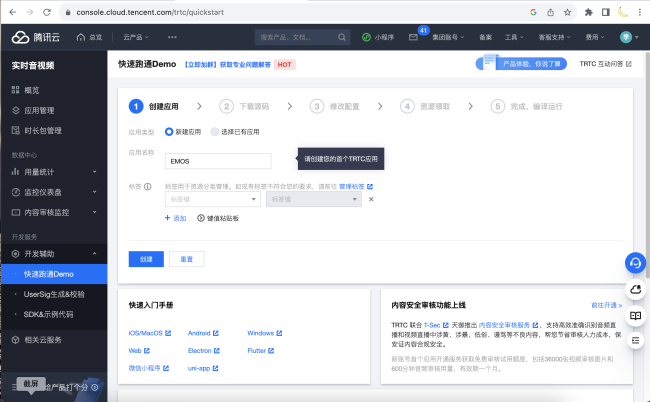650x402 pixels.
Task: Open Chrome three-dot menu
Action: point(640,12)
